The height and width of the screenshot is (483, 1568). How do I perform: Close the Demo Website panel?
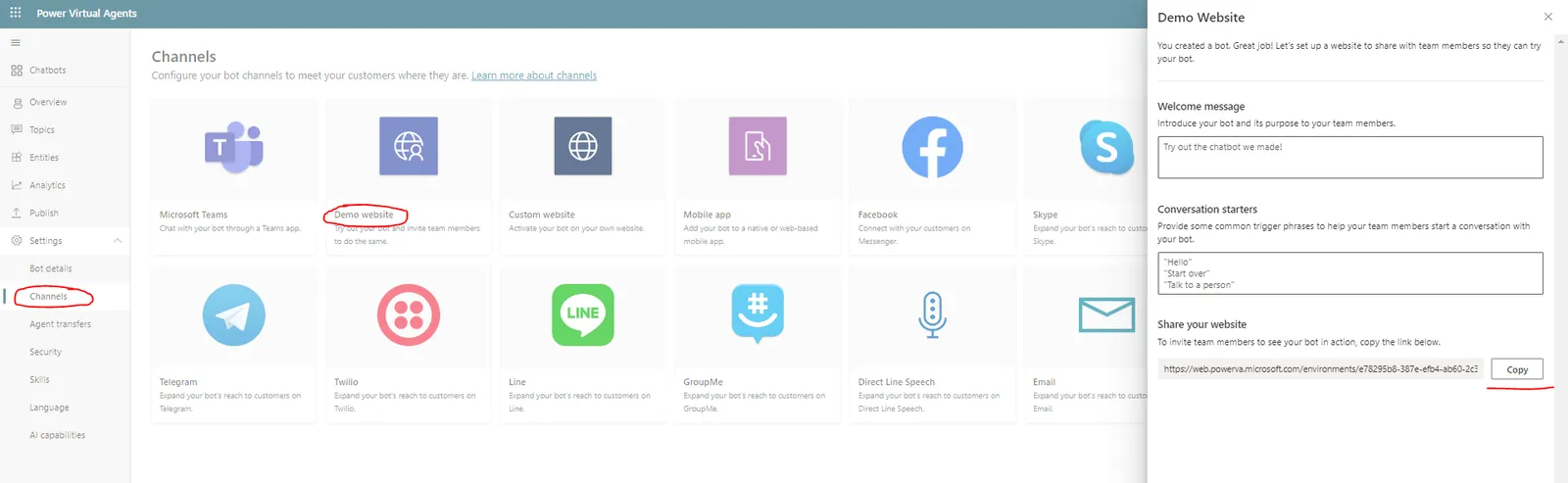1548,17
